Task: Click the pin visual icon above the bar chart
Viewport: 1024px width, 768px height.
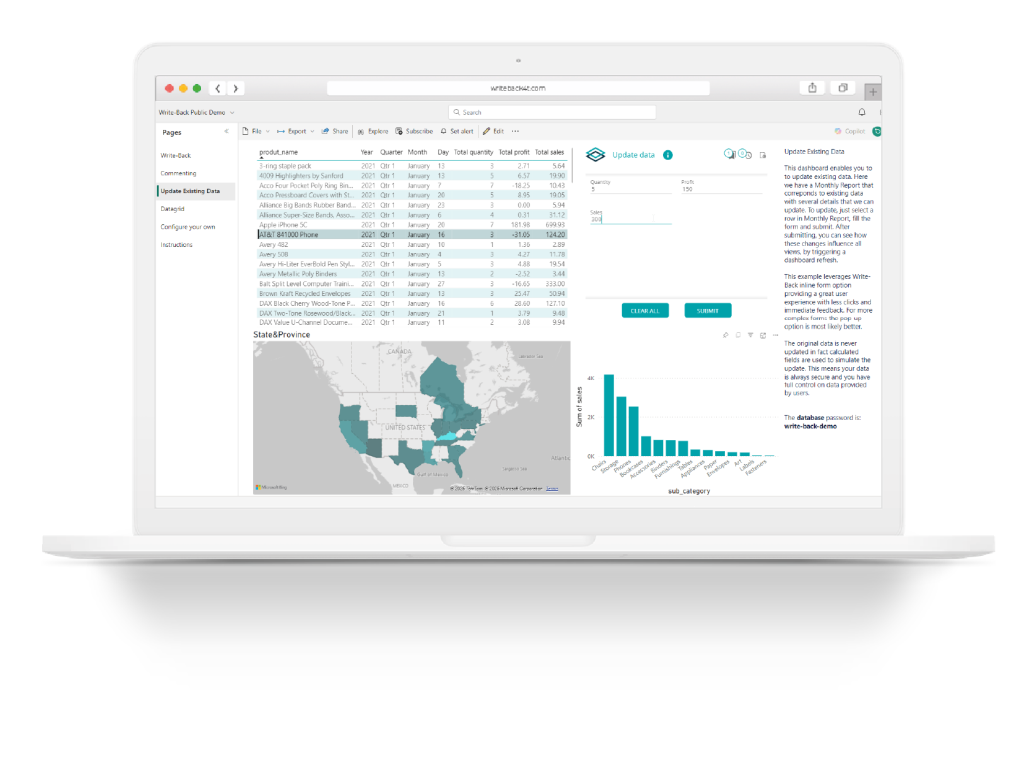Action: (x=726, y=334)
